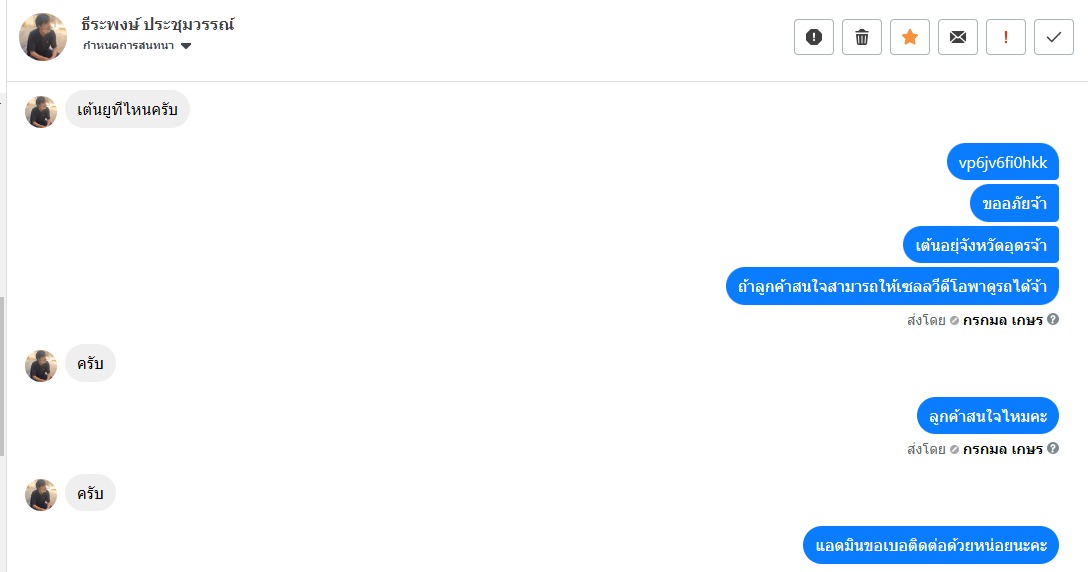
Task: Click sender name กรกมล เกษร under ลูกค้าสนใจไหมคะ
Action: click(x=1003, y=449)
